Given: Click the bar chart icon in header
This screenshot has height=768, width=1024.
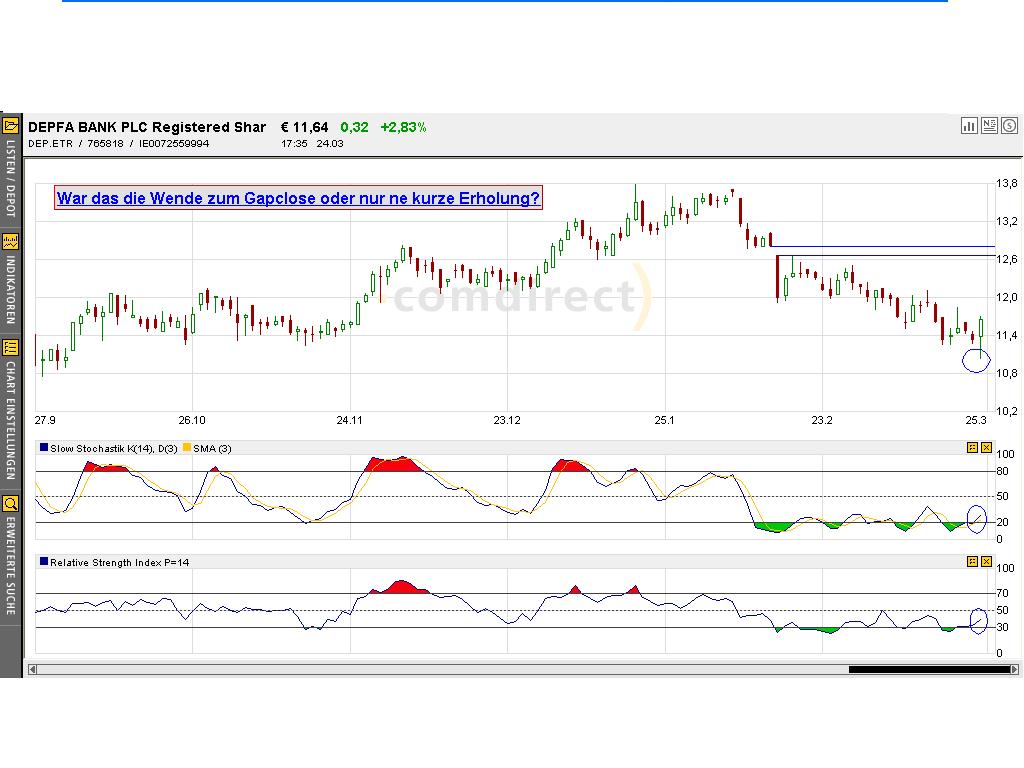Looking at the screenshot, I should click(x=969, y=126).
